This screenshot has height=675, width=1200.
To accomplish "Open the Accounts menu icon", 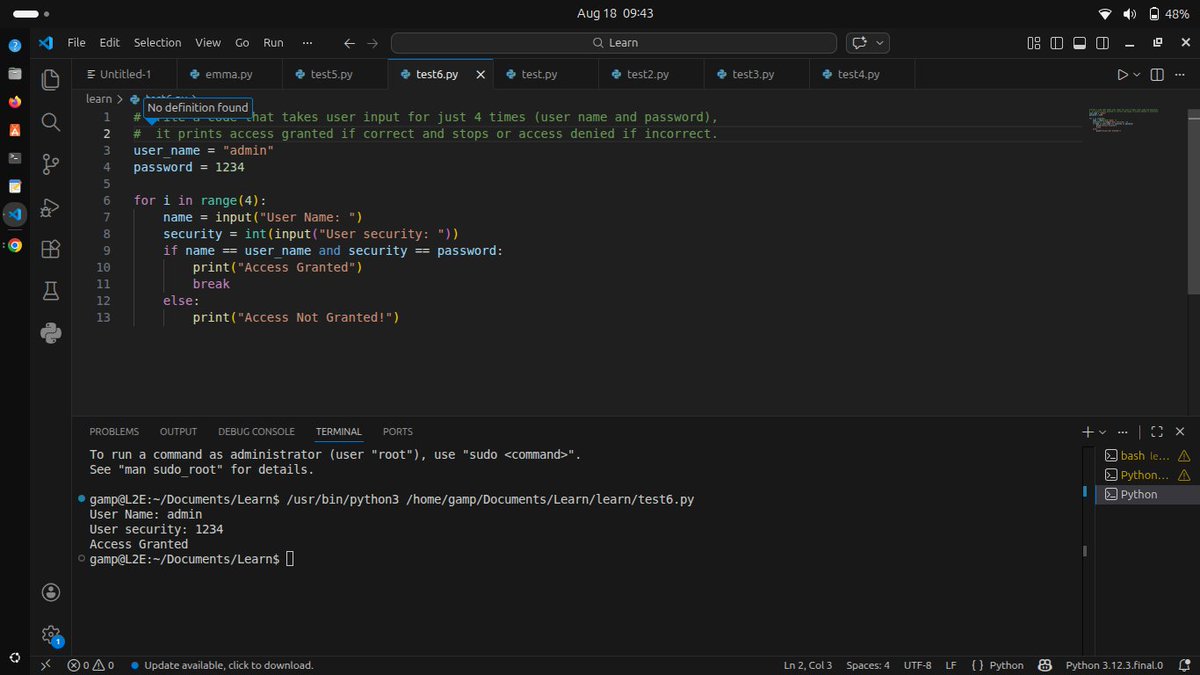I will 50,592.
